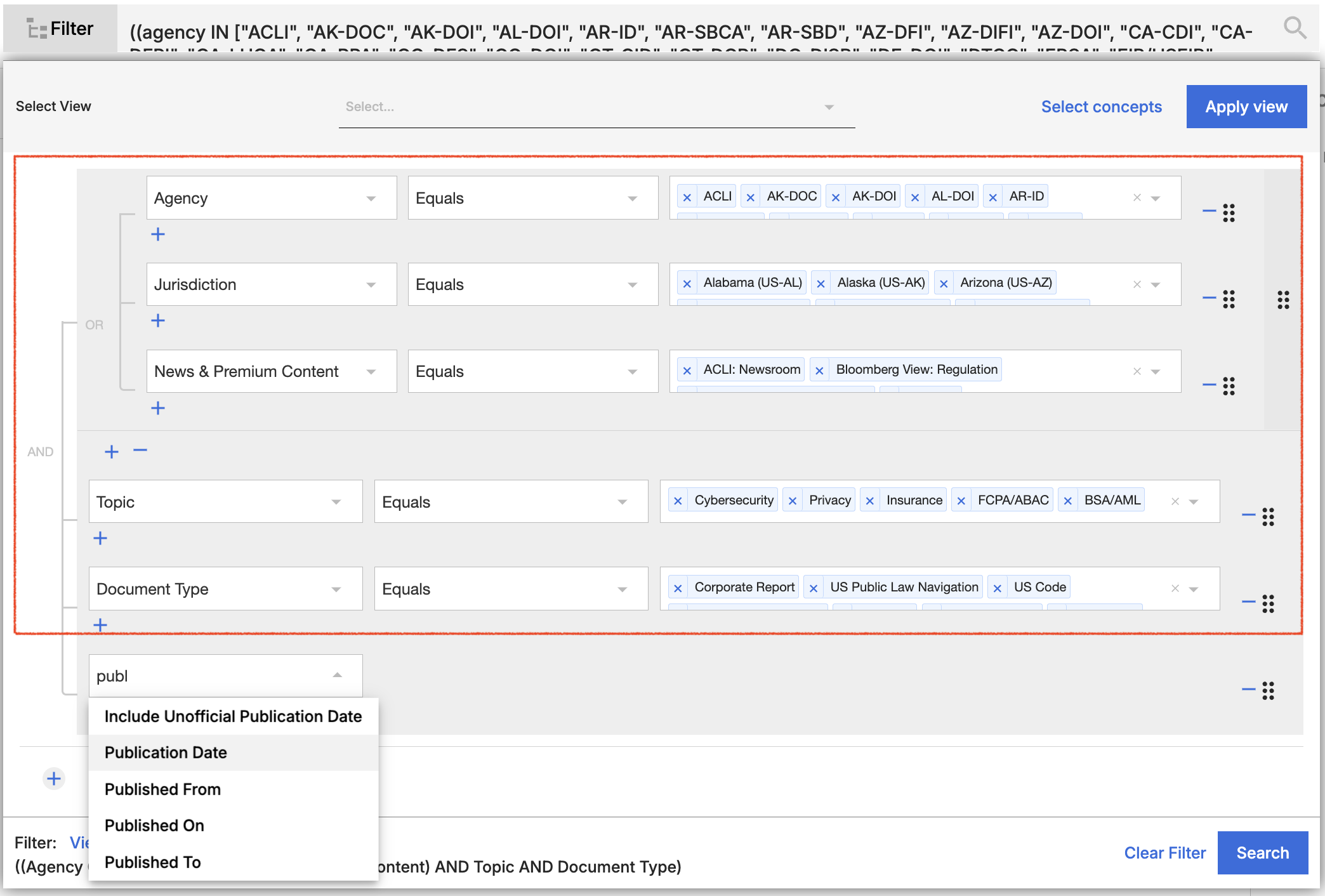Select Published From option
Viewport: 1325px width, 896px height.
coord(163,789)
